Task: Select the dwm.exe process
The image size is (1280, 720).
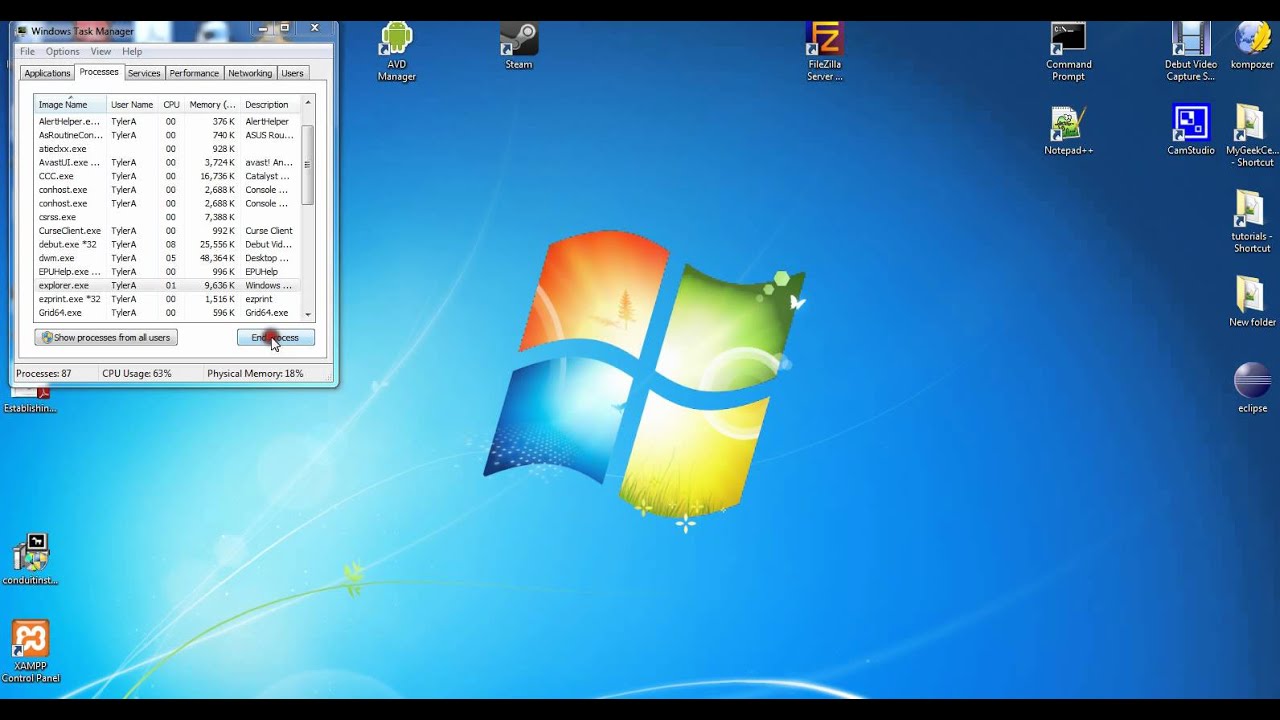Action: [167, 258]
